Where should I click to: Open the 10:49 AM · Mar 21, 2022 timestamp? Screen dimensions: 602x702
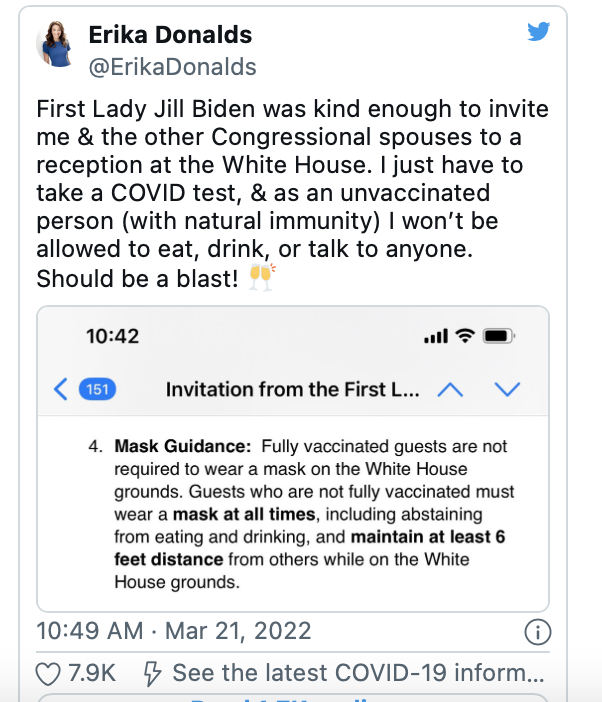click(x=174, y=632)
